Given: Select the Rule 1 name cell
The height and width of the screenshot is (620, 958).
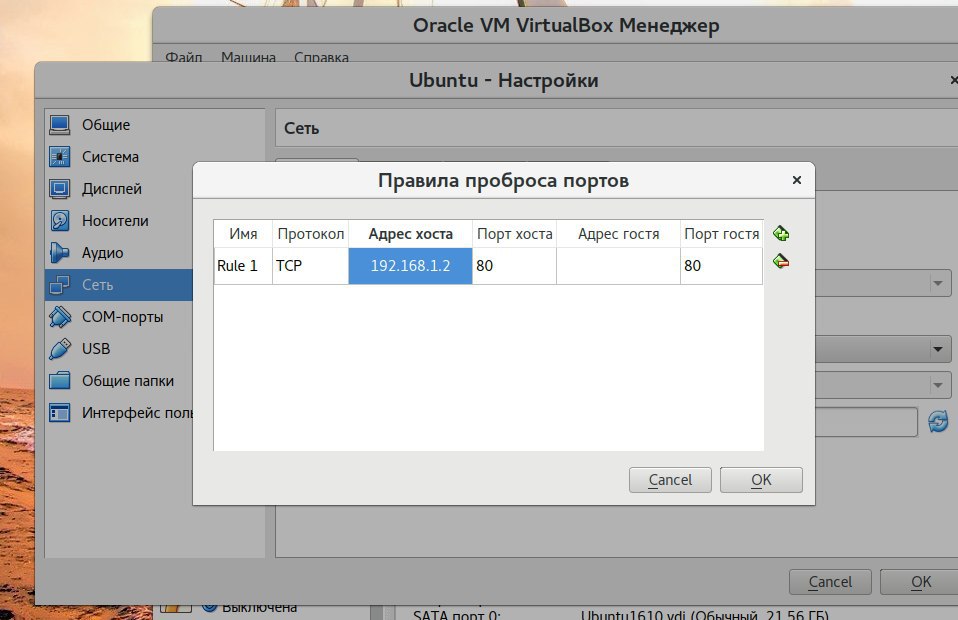Looking at the screenshot, I should coord(243,266).
